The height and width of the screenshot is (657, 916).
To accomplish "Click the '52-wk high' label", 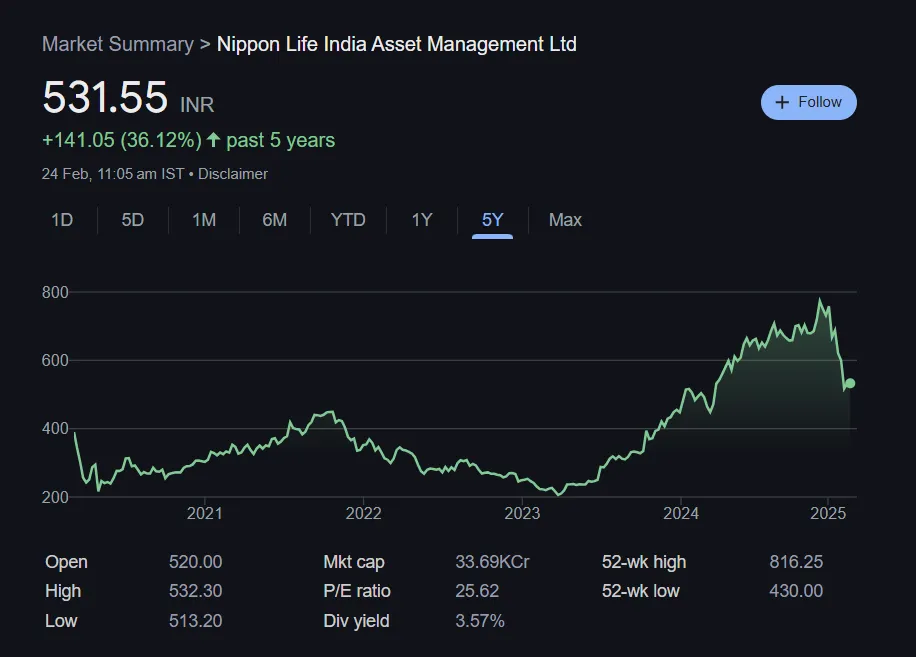I will [x=644, y=562].
